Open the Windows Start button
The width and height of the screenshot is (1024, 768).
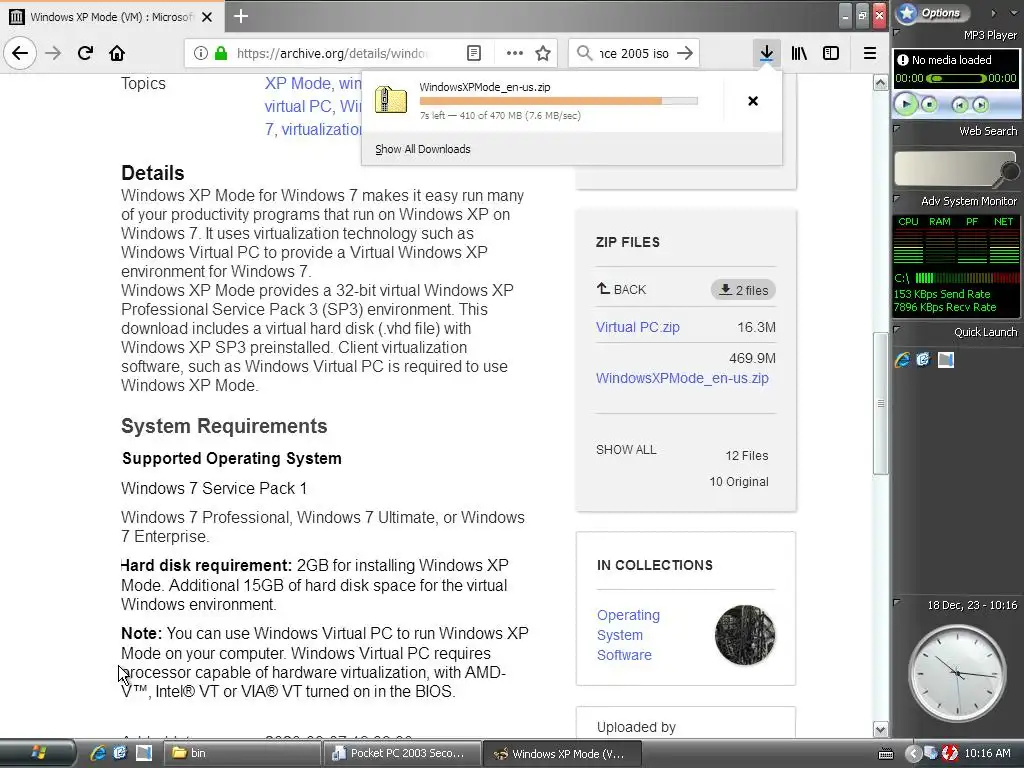tap(38, 753)
